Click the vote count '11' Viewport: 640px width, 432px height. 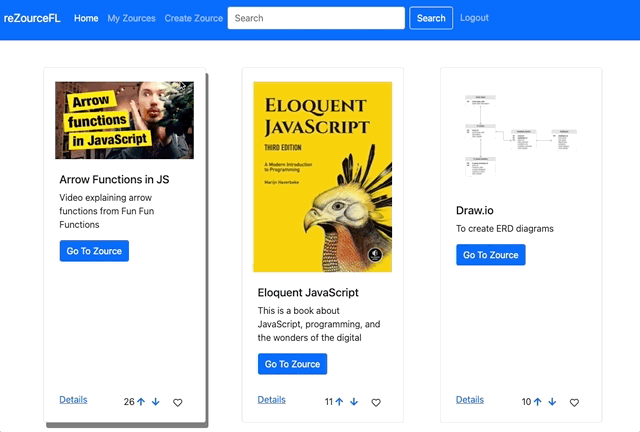tap(329, 402)
